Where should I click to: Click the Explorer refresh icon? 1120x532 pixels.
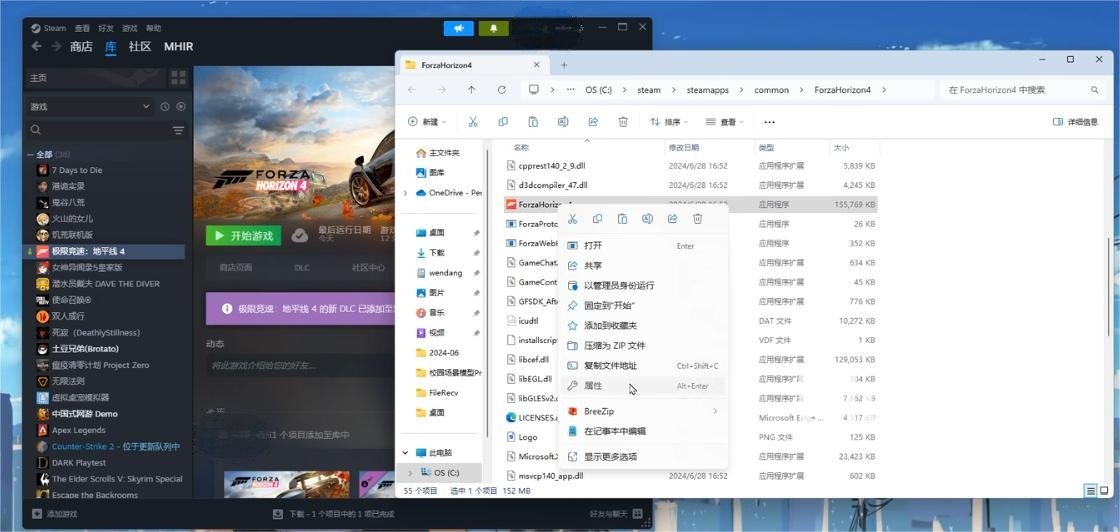pyautogui.click(x=502, y=90)
